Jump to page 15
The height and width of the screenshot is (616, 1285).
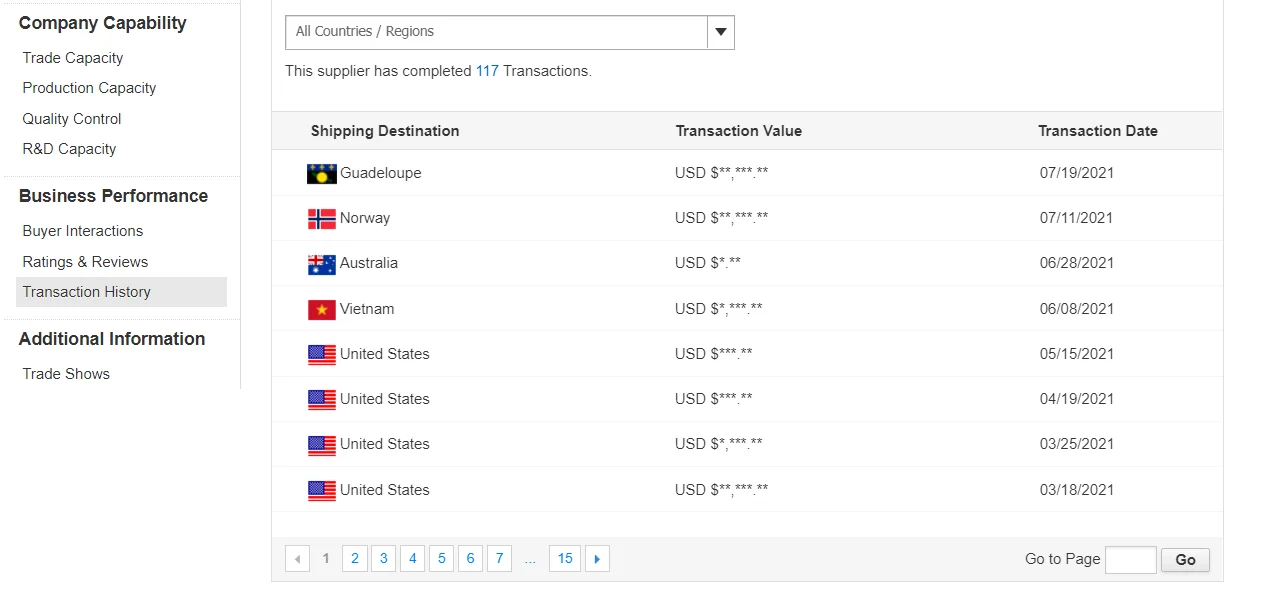(565, 559)
